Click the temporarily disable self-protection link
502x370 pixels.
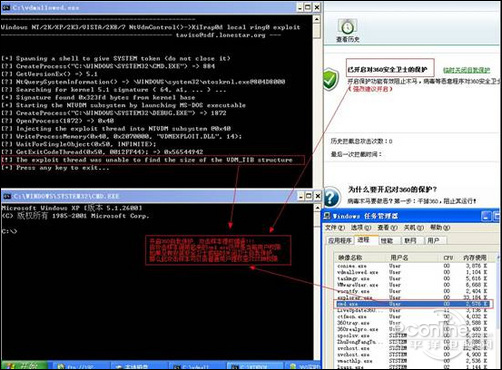tap(466, 70)
